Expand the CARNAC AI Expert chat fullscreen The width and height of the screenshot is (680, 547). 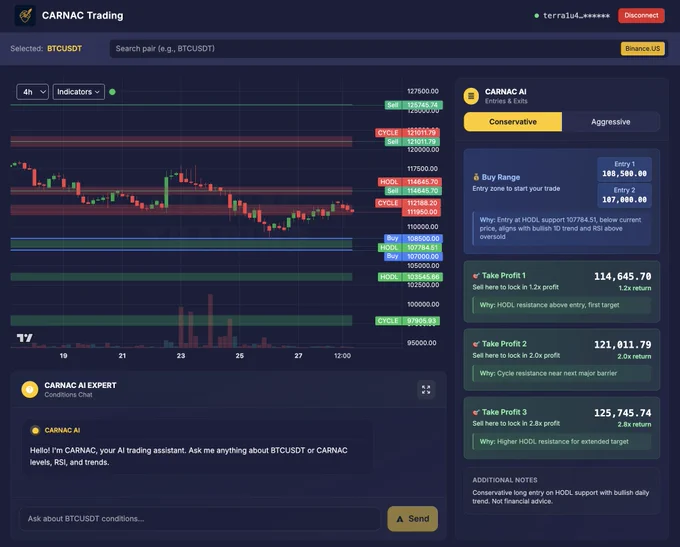click(426, 390)
